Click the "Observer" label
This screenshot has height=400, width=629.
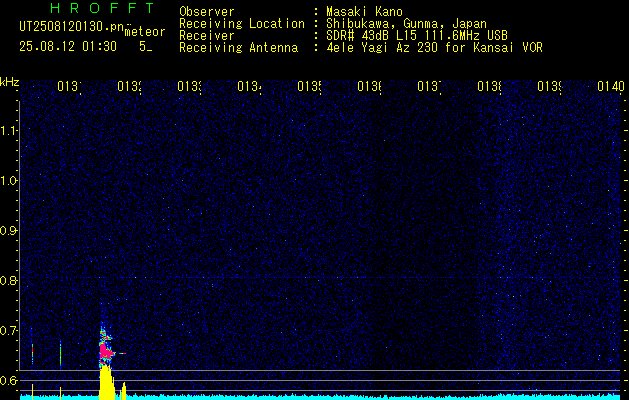207,12
